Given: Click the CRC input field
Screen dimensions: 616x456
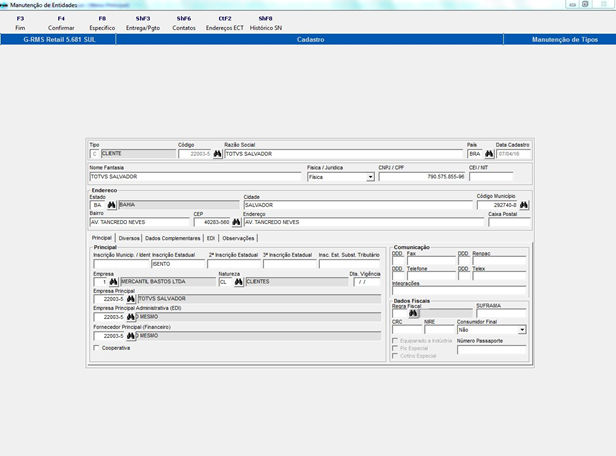Looking at the screenshot, I should pos(407,330).
